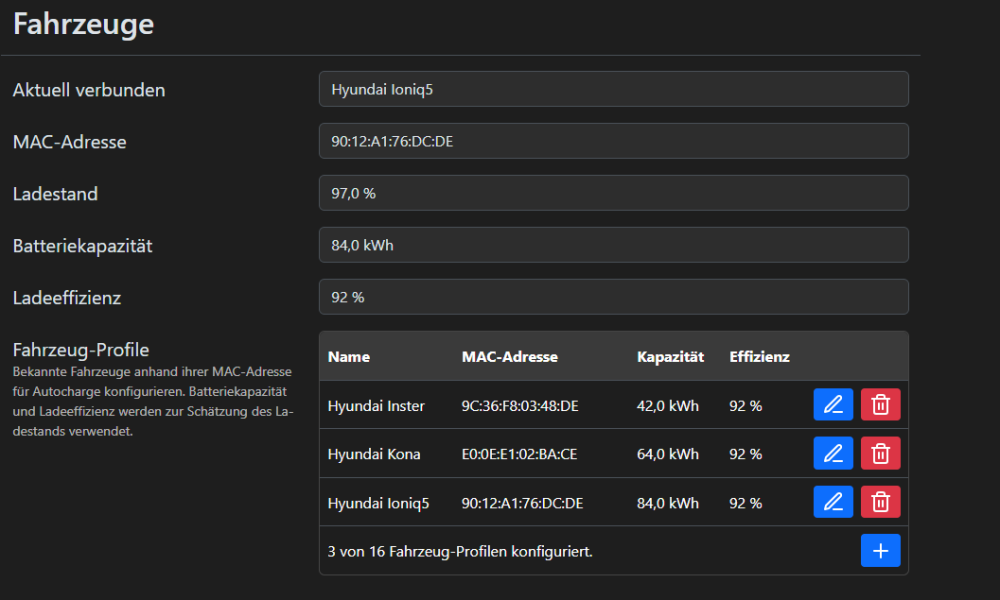Click the MAC-Adresse field at the top
This screenshot has width=1000, height=600.
click(614, 142)
